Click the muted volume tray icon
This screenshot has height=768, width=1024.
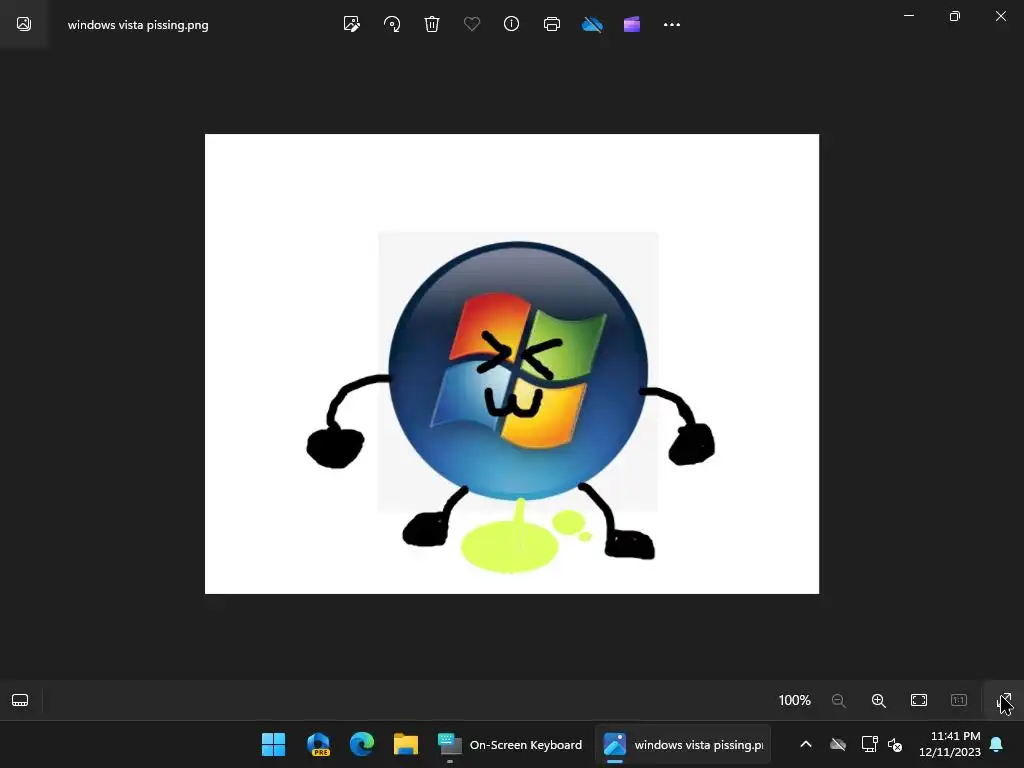[x=895, y=744]
